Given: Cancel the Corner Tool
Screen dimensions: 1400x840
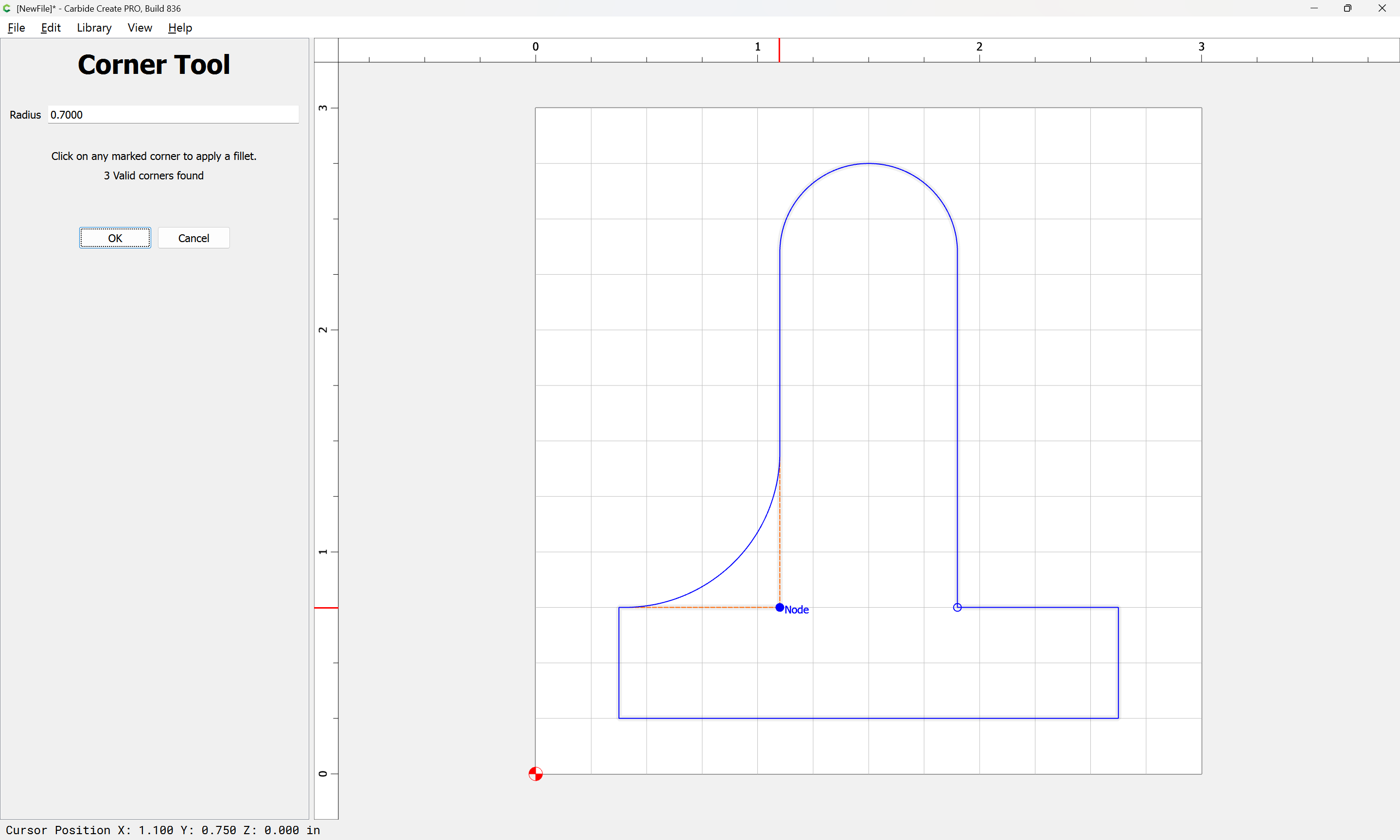Looking at the screenshot, I should (193, 238).
